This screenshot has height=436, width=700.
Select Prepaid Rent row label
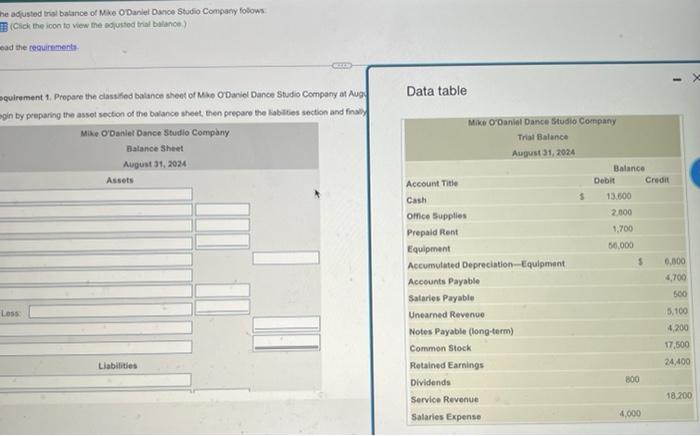click(432, 233)
